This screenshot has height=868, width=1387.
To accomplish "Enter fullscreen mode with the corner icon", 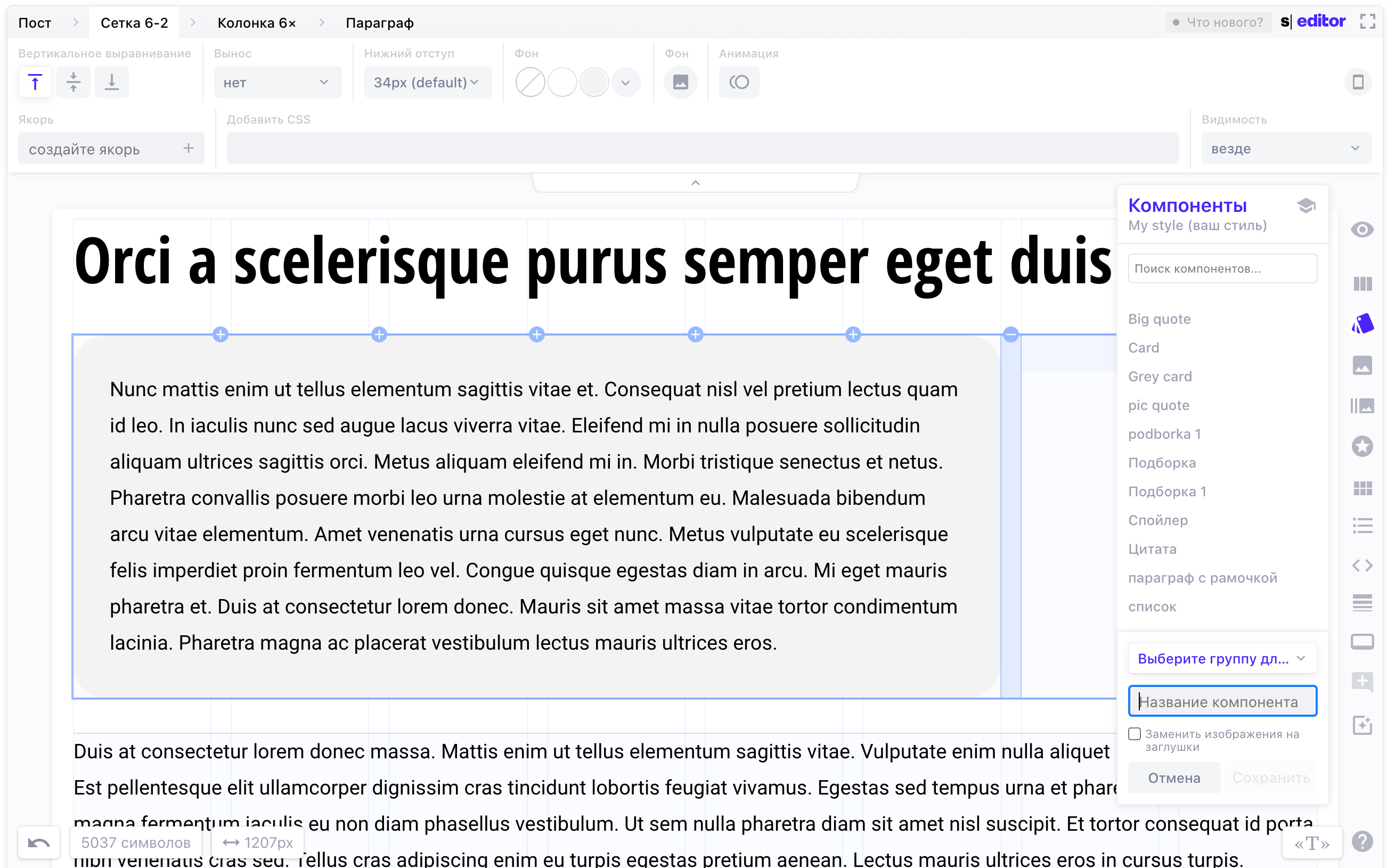I will point(1367,22).
